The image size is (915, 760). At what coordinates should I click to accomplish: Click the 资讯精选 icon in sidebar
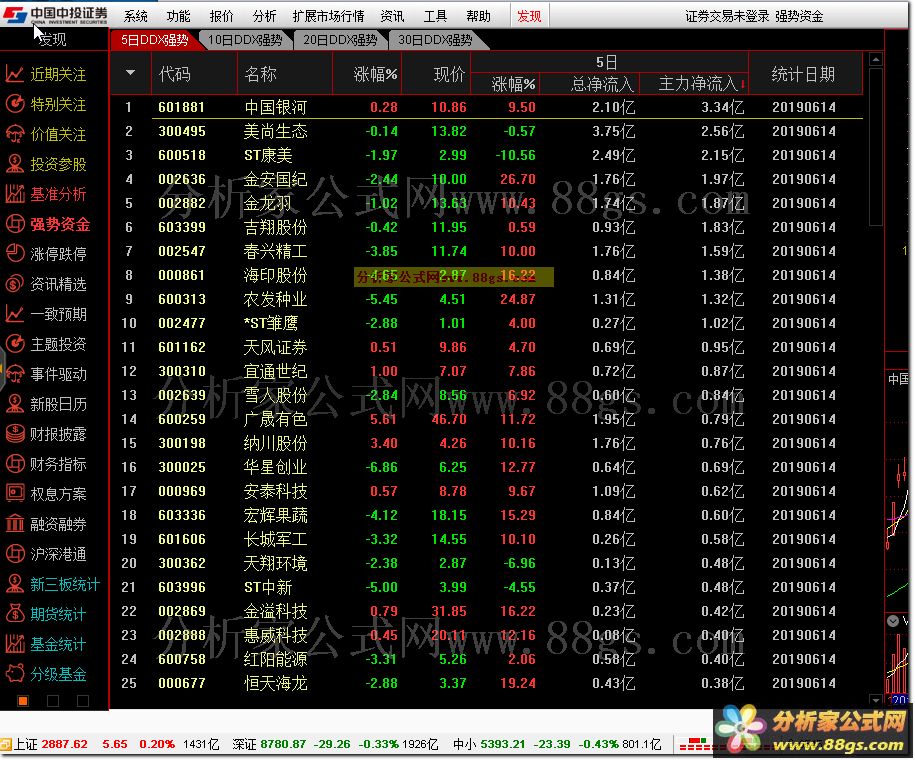[15, 284]
